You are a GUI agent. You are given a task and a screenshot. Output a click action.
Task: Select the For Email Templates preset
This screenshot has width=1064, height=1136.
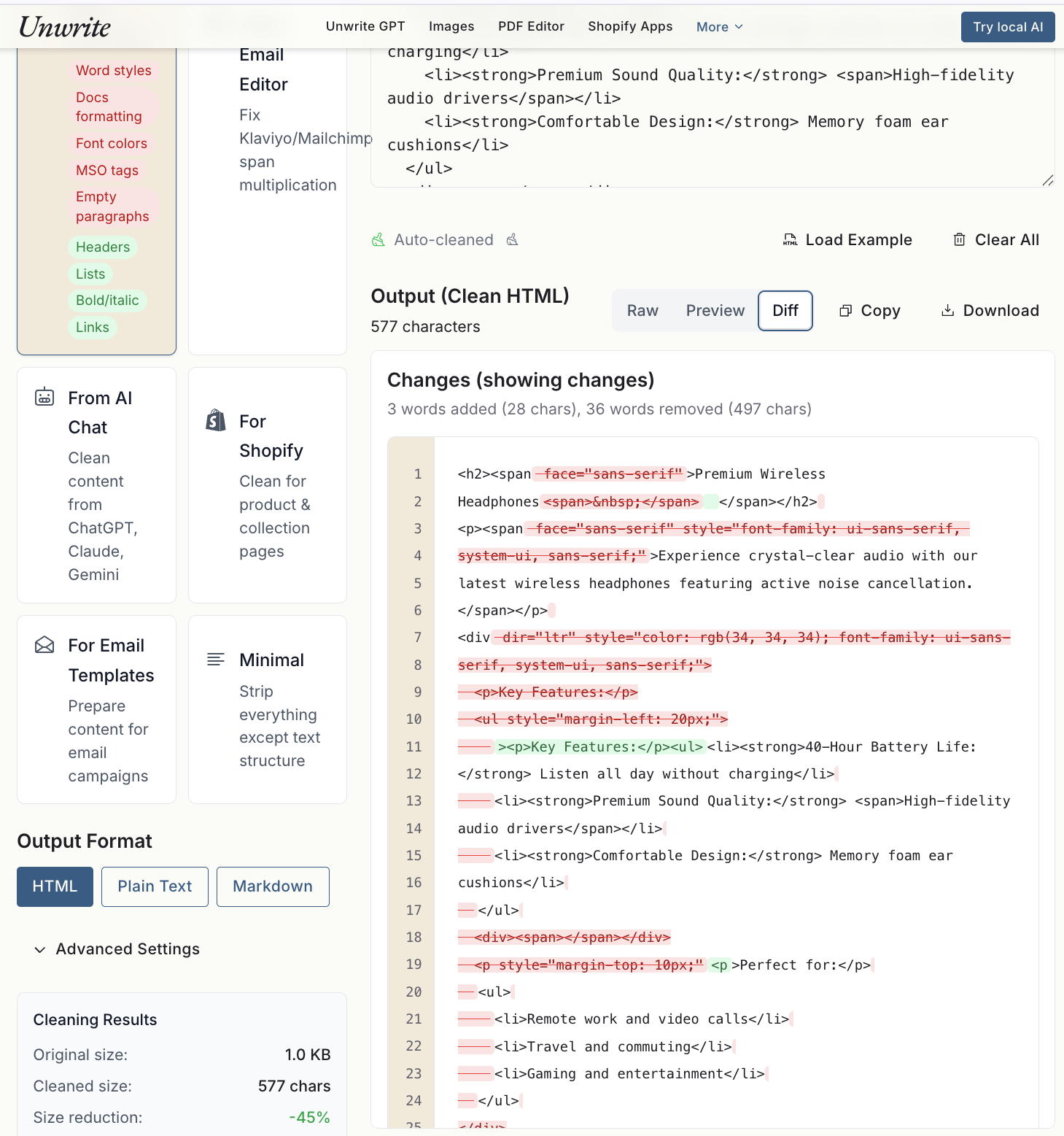click(96, 709)
